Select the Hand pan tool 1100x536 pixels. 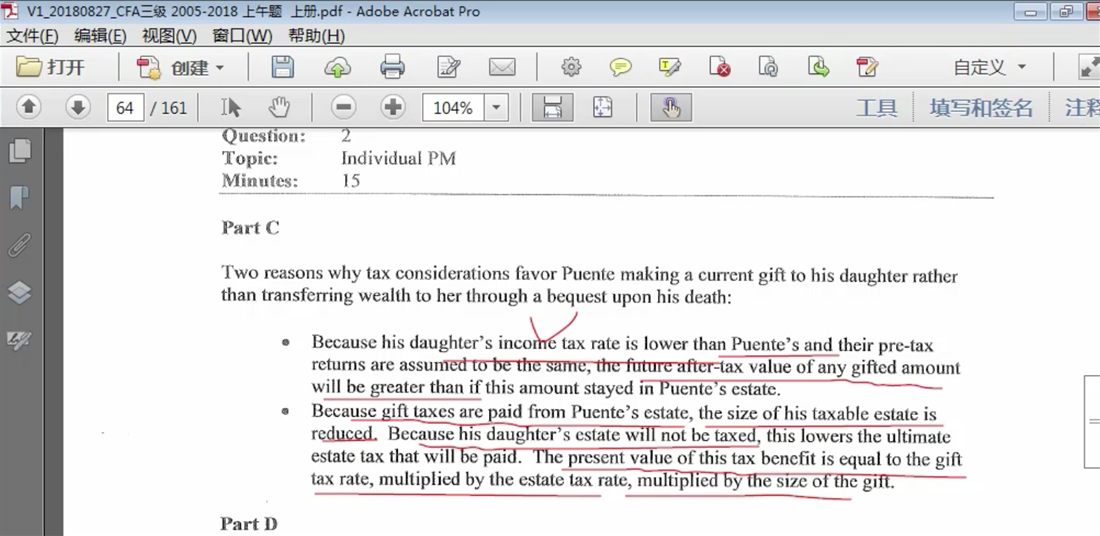pos(280,107)
